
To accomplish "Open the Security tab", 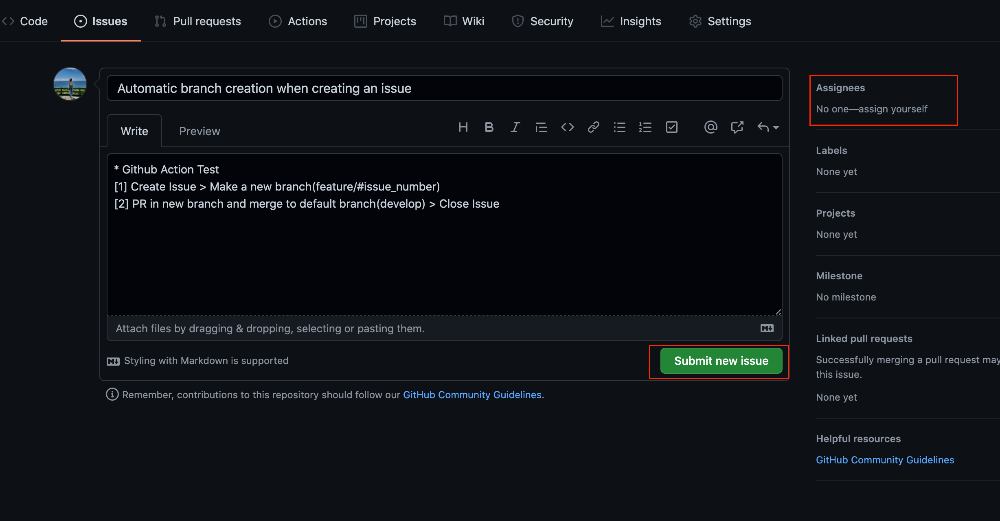I will [x=543, y=21].
